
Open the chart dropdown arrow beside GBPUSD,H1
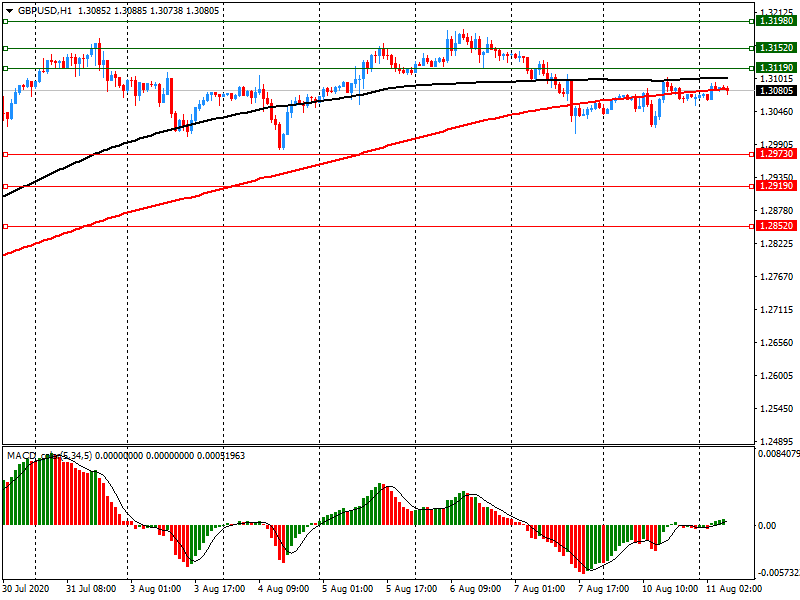tap(9, 11)
